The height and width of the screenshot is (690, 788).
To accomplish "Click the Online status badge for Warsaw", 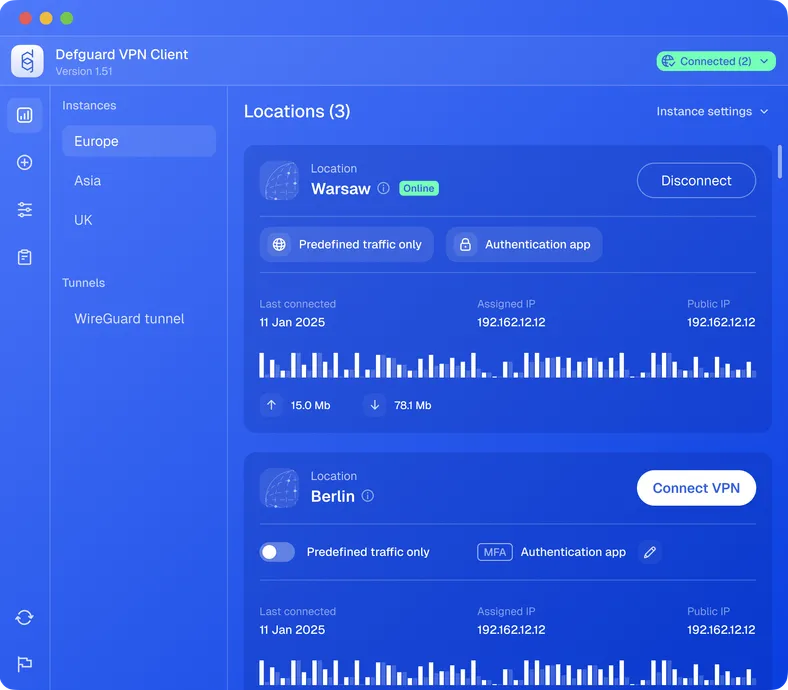I will (419, 188).
